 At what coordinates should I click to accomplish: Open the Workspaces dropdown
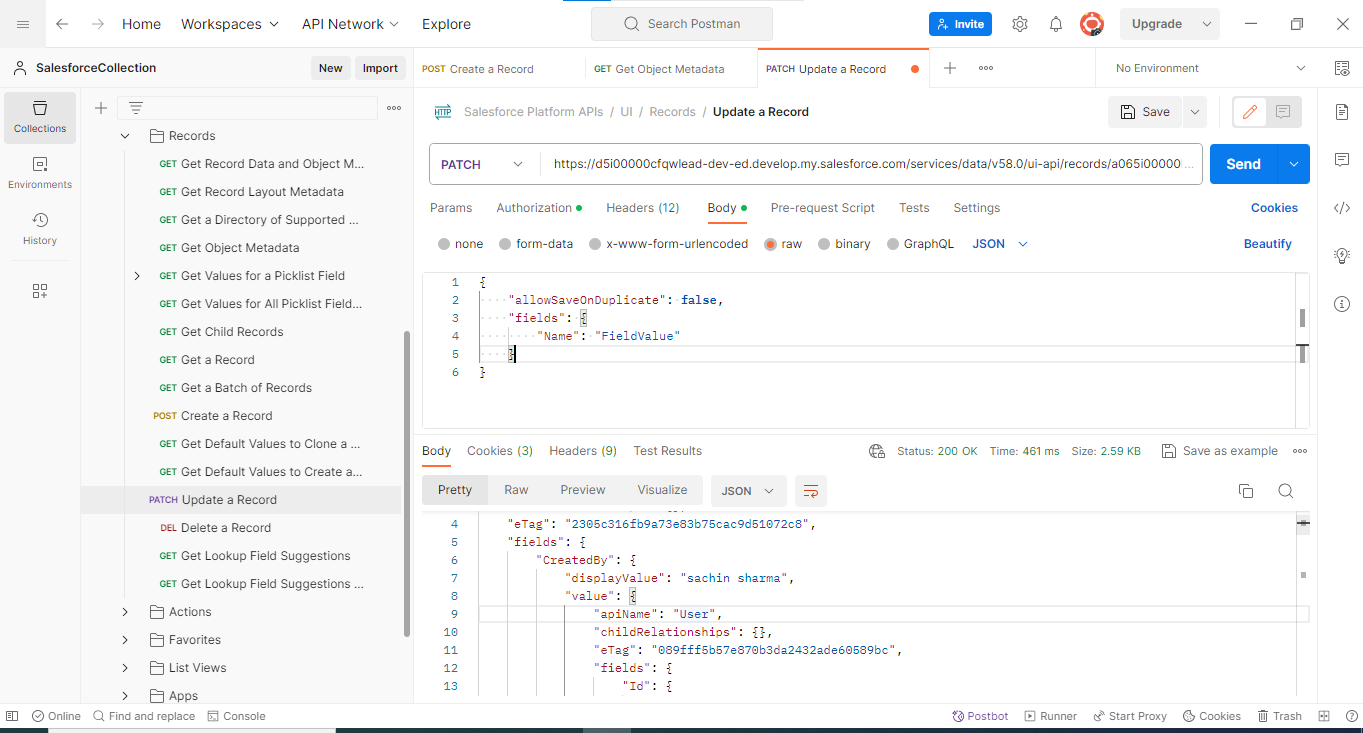pyautogui.click(x=230, y=24)
